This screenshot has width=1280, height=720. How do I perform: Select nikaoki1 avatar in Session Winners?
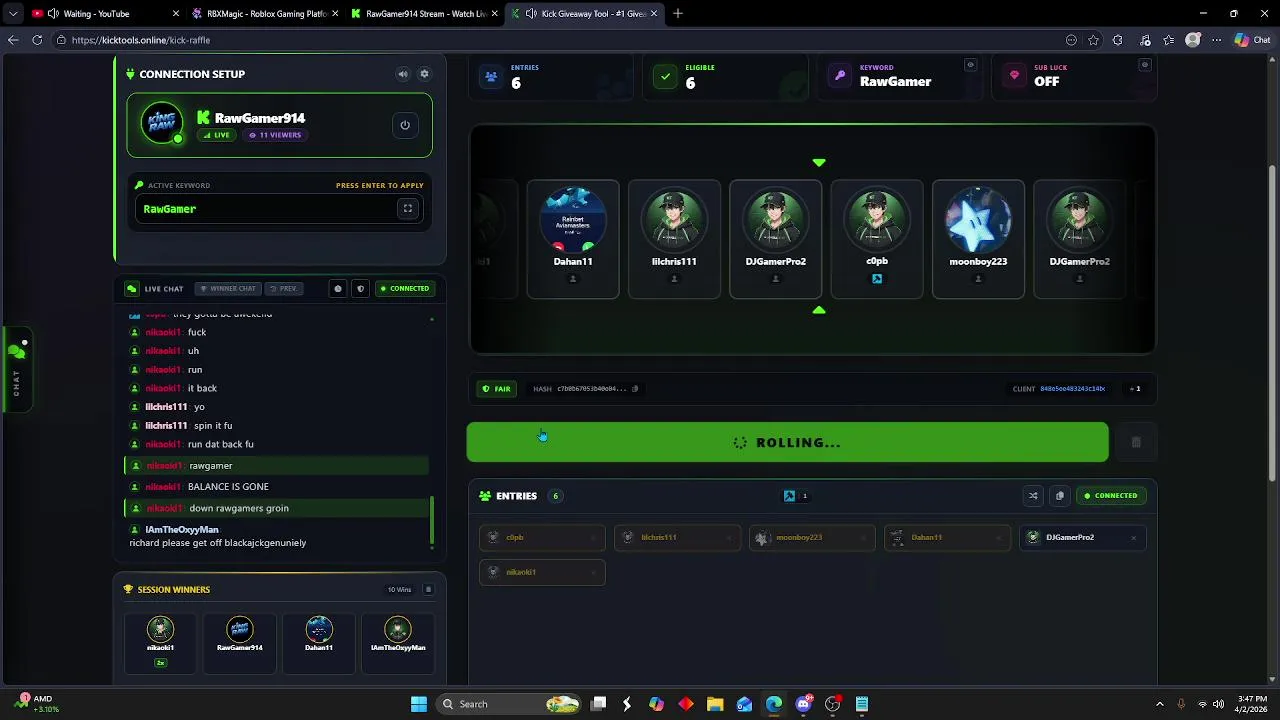coord(160,629)
